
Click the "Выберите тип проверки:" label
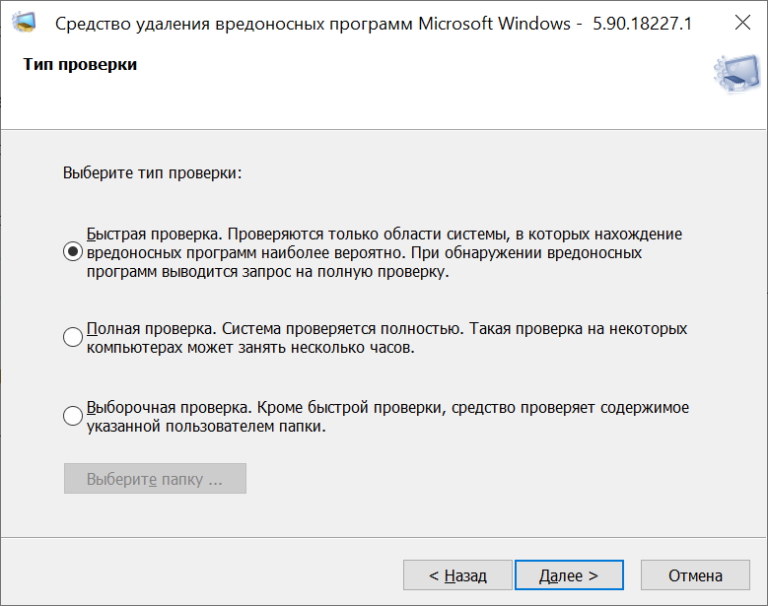click(152, 173)
